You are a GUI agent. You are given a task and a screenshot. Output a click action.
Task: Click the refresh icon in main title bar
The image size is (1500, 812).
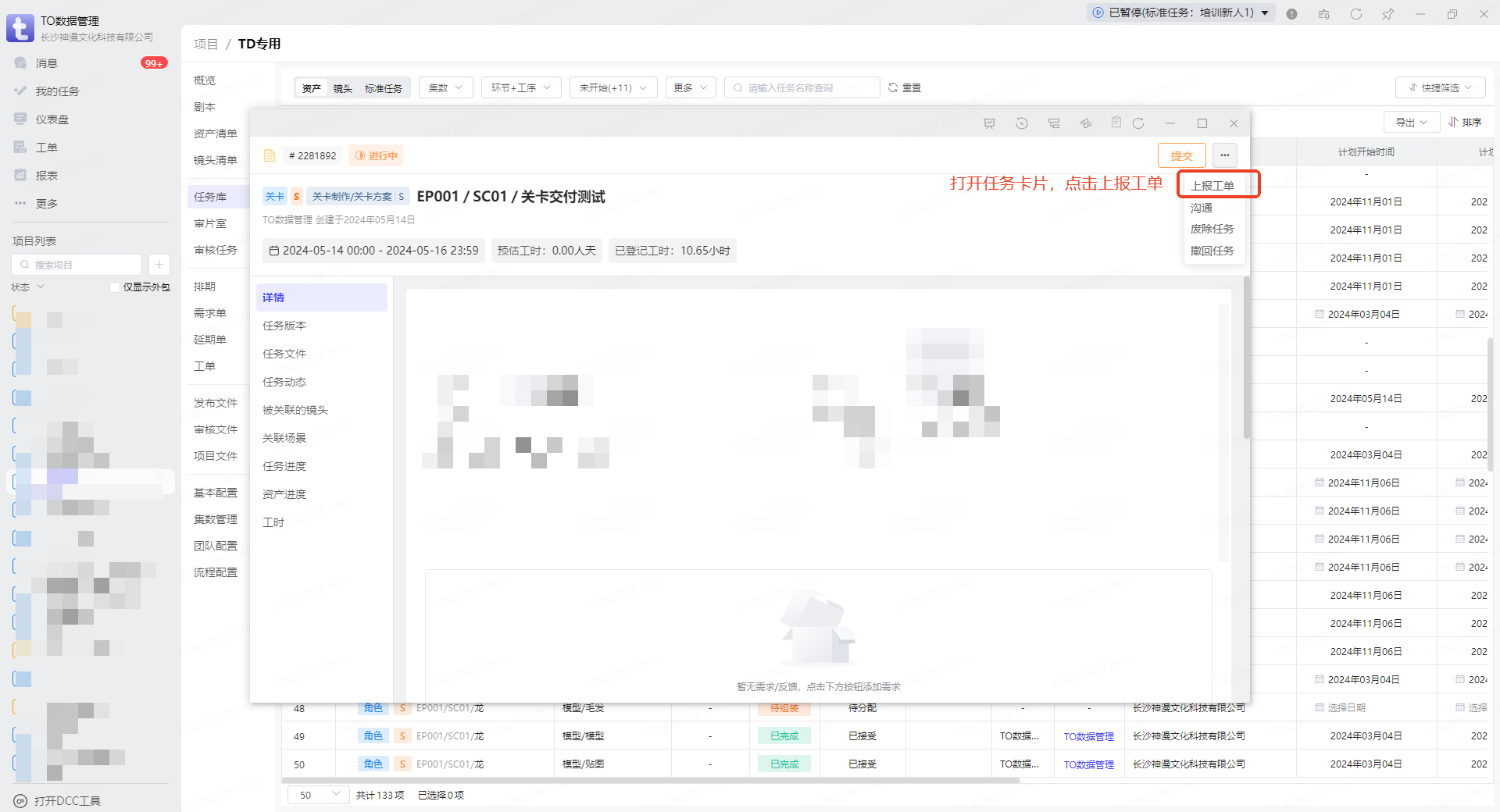tap(1356, 13)
